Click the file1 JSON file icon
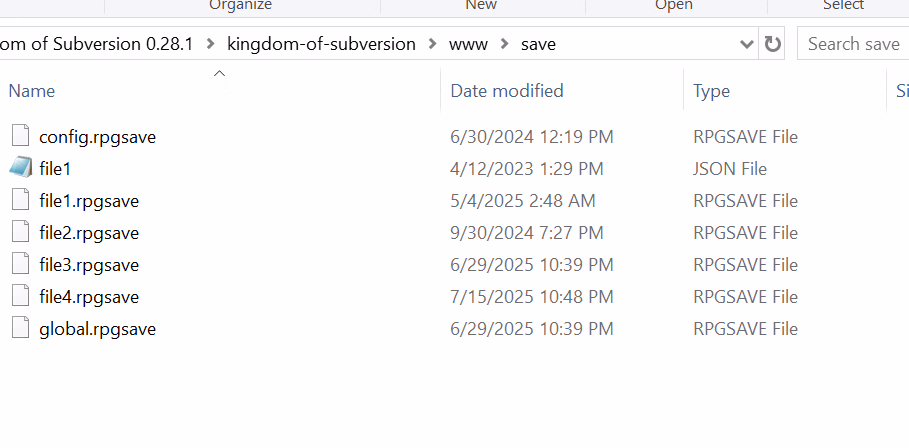This screenshot has height=448, width=909. [x=20, y=168]
